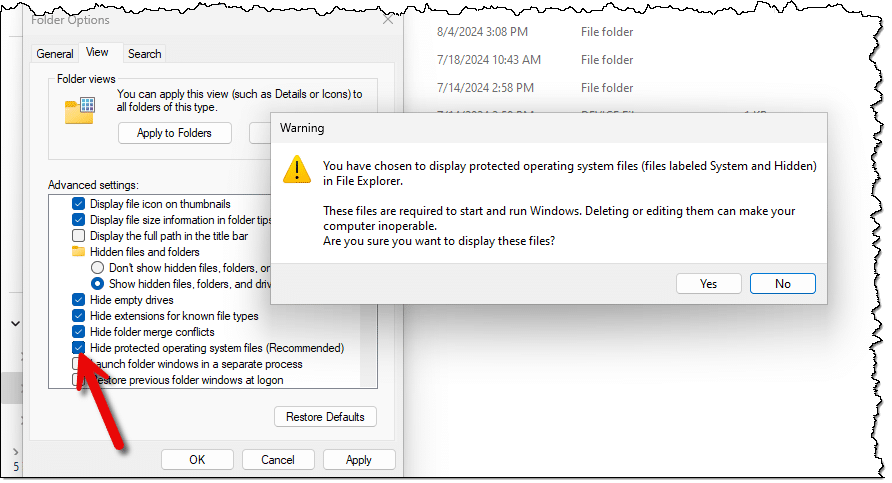Toggle Hide empty drives checkbox
The width and height of the screenshot is (892, 483).
pyautogui.click(x=79, y=300)
